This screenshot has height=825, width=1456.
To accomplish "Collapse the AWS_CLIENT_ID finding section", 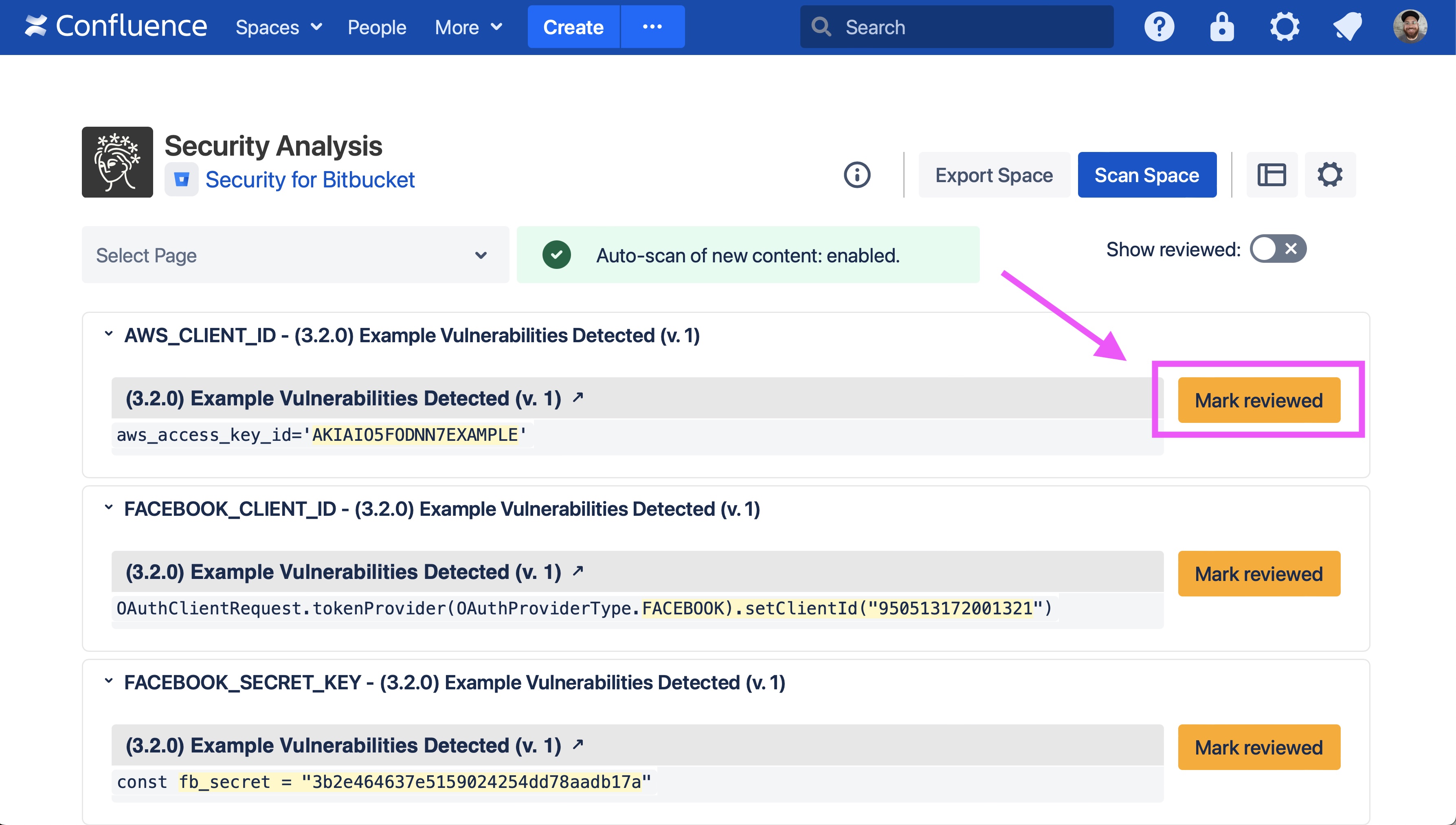I will 109,334.
